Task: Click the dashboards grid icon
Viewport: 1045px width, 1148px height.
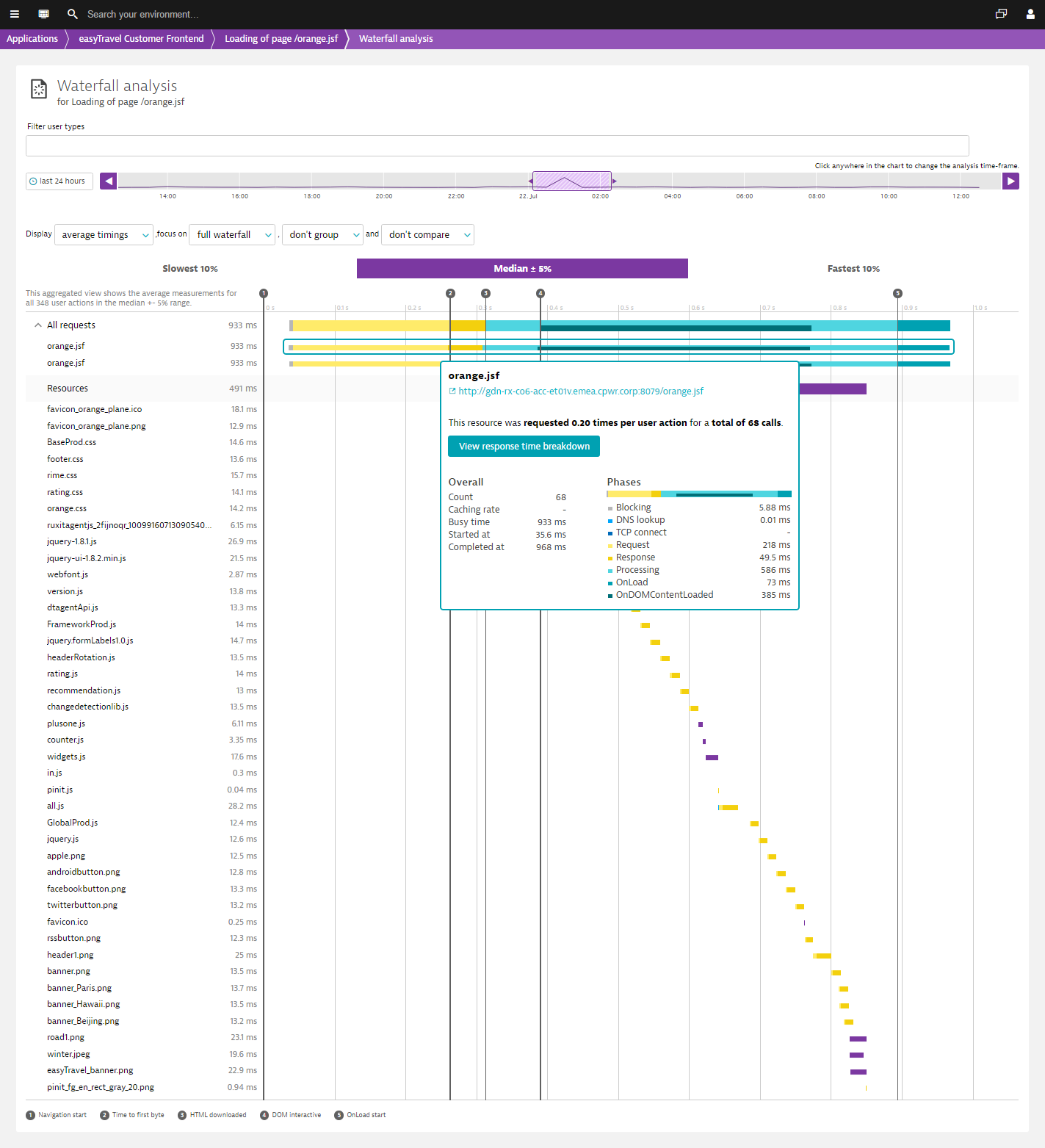Action: coord(43,14)
